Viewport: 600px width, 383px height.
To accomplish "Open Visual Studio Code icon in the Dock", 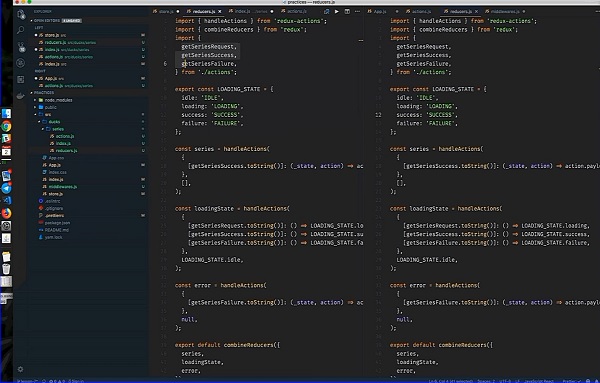I will click(6, 200).
